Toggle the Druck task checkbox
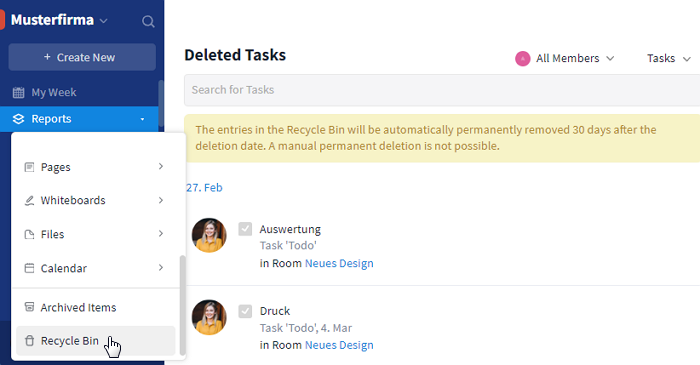The image size is (700, 365). tap(245, 311)
